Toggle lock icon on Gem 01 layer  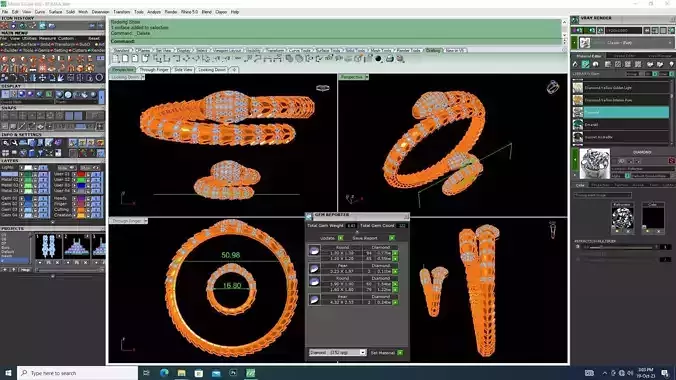36,198
